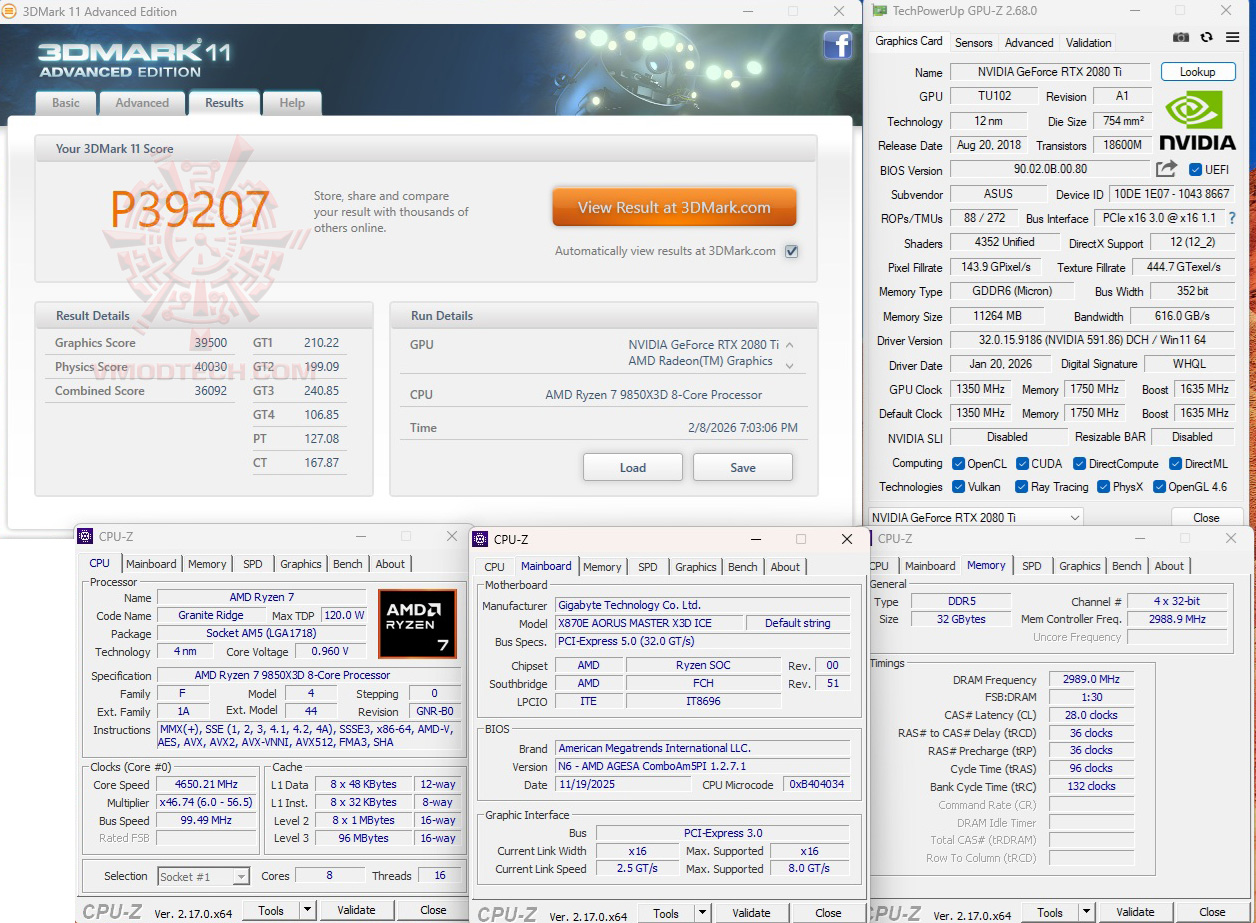Click BIOS share/export arrow icon in GPU-Z
1256x923 pixels.
[1166, 169]
